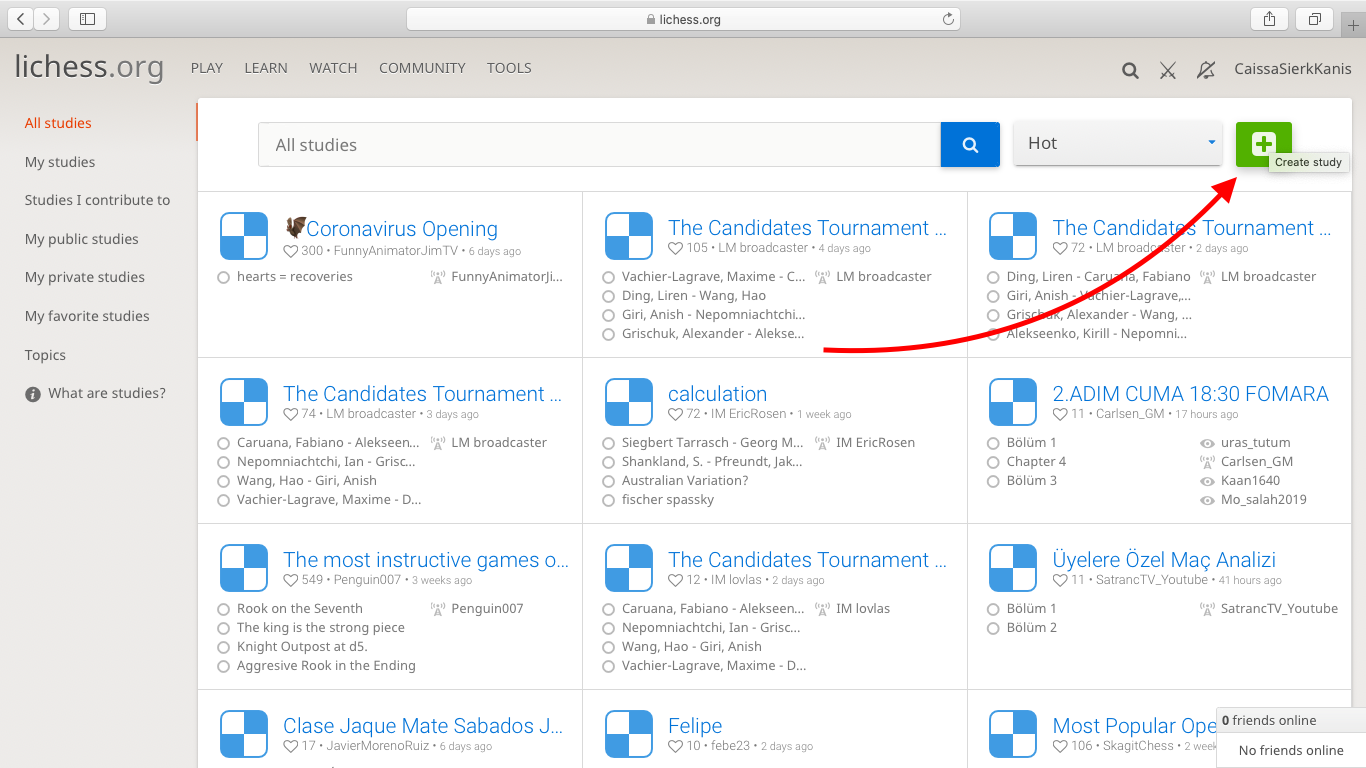Click chapter 'Australian Variation?'
1366x768 pixels.
point(685,481)
